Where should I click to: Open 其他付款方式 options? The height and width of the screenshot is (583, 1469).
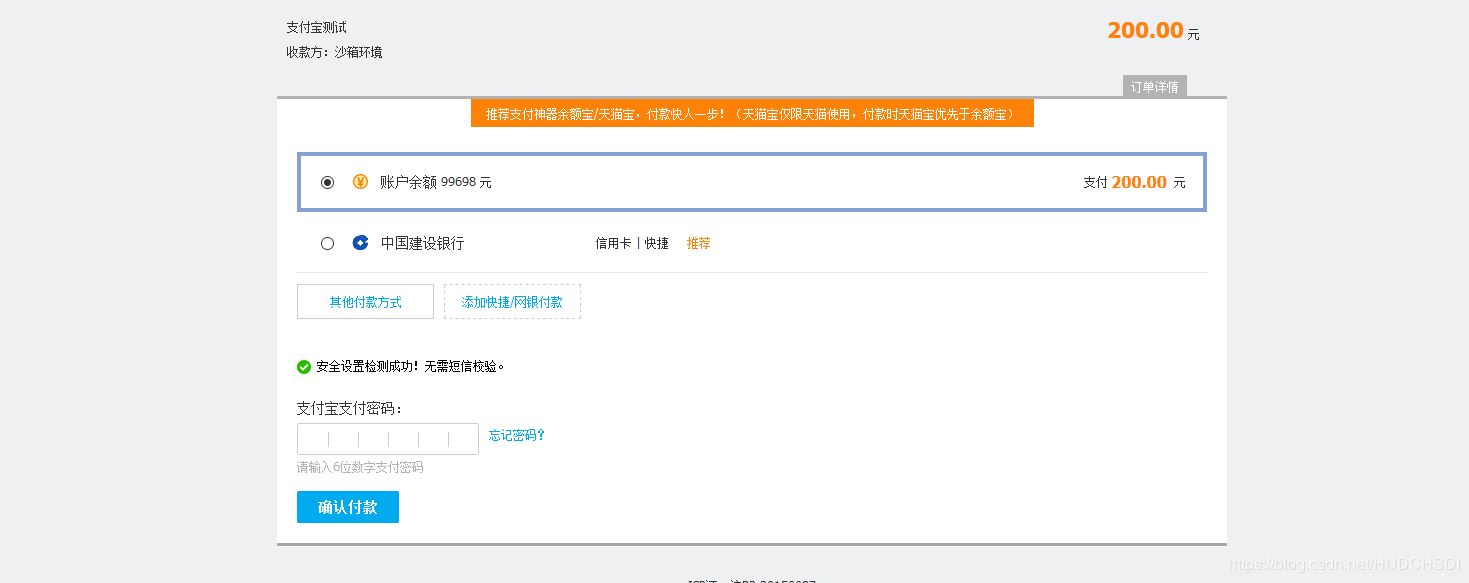click(x=364, y=301)
